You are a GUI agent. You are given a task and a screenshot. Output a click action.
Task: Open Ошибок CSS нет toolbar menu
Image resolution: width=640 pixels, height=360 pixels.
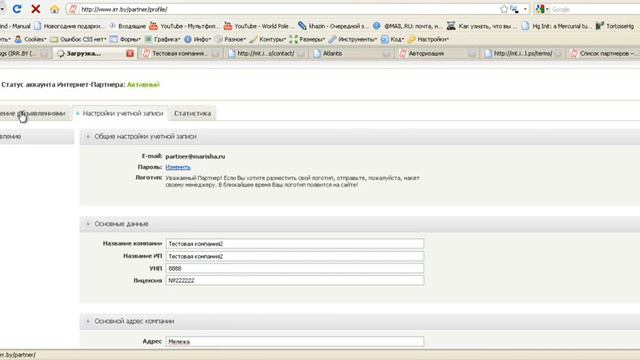click(78, 39)
